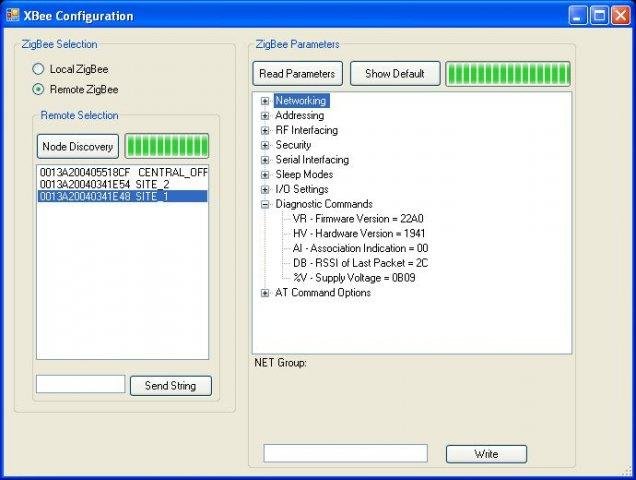This screenshot has height=480, width=636.
Task: Select the Networking tree label
Action: point(301,101)
